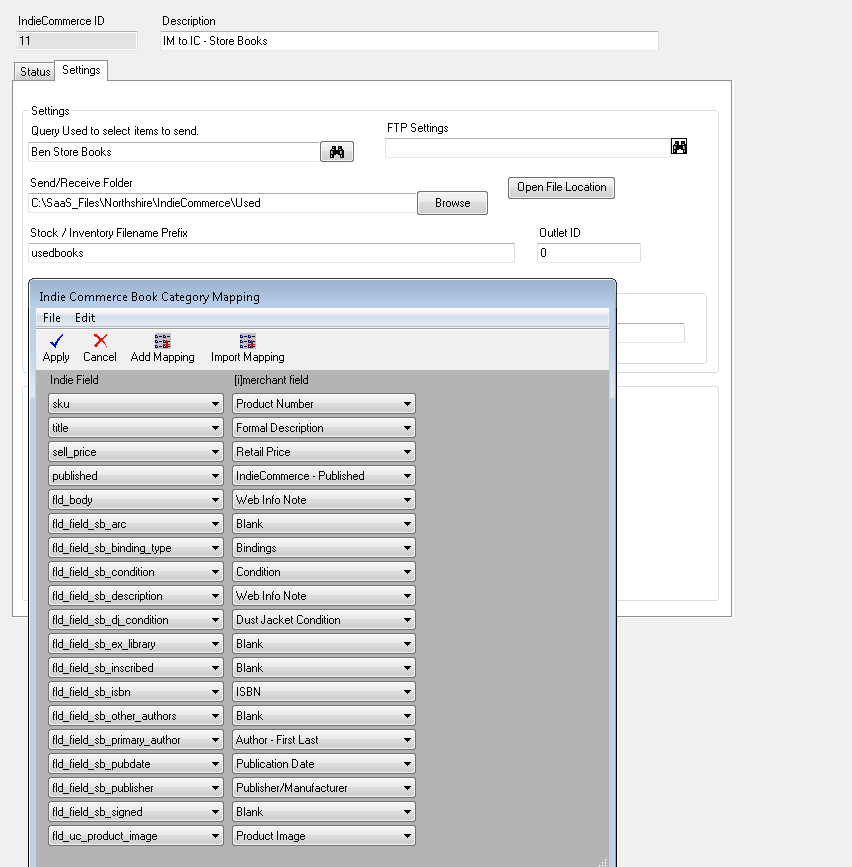
Task: Click the Filename Prefix field with usedbooks
Action: pos(271,253)
